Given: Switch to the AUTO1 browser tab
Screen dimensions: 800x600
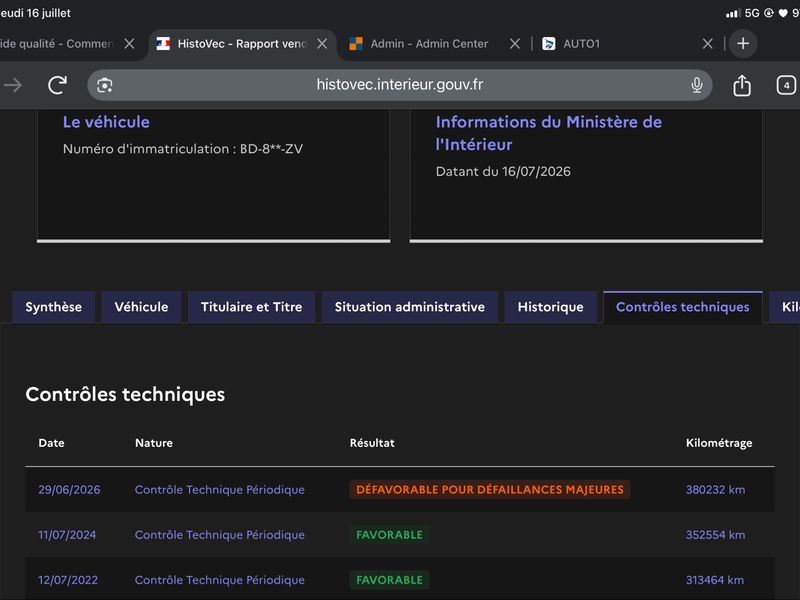Looking at the screenshot, I should (581, 44).
